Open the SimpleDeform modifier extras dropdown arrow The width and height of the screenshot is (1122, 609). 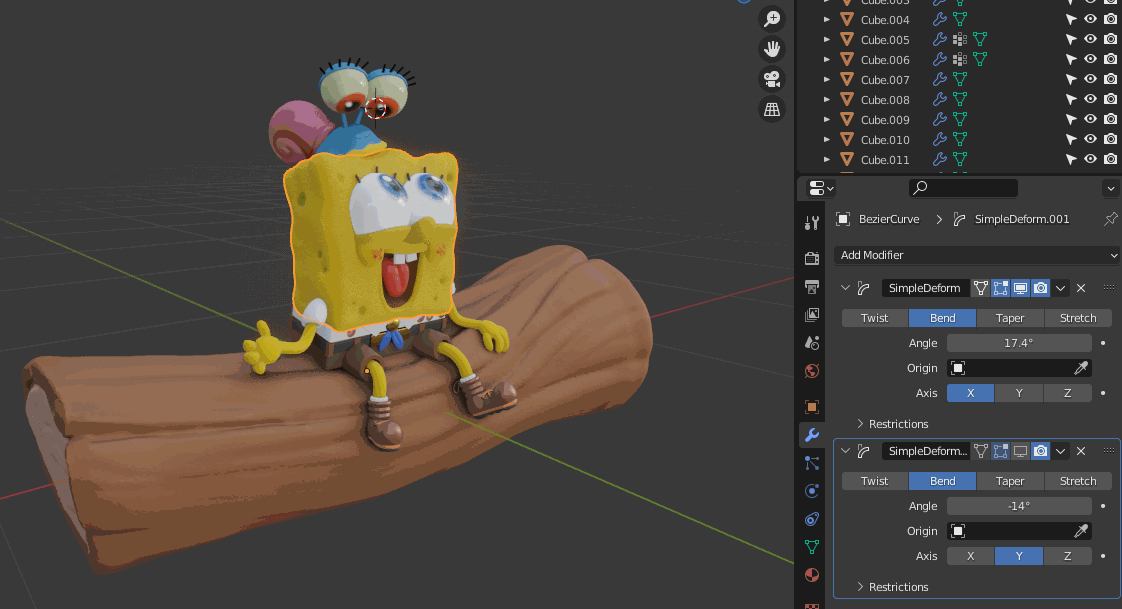1060,288
